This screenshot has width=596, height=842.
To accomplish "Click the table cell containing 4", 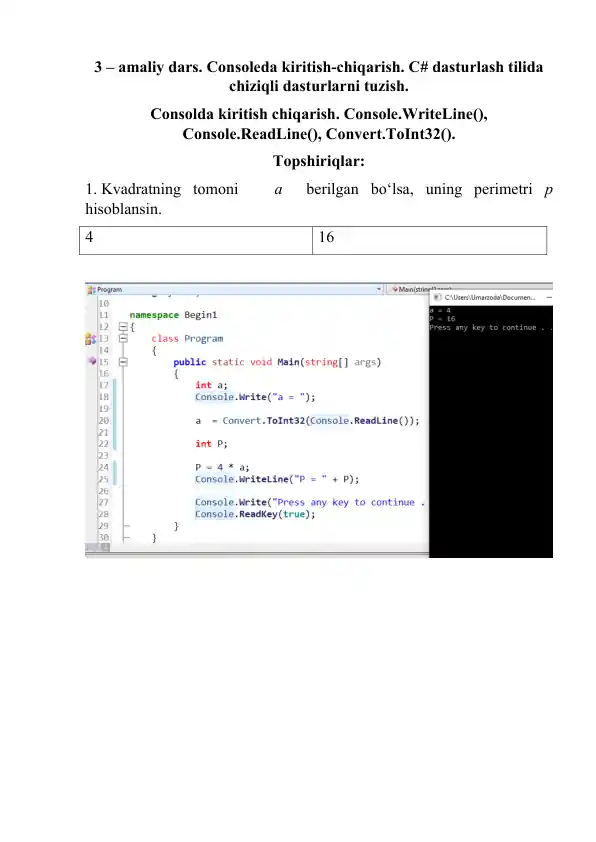I will 196,240.
